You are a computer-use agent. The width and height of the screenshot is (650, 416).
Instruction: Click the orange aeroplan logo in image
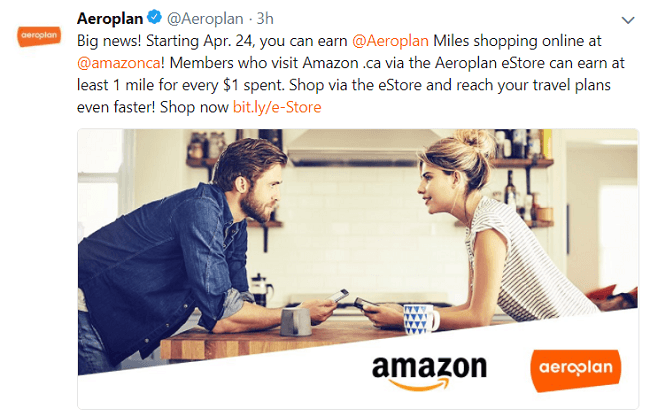(x=575, y=370)
